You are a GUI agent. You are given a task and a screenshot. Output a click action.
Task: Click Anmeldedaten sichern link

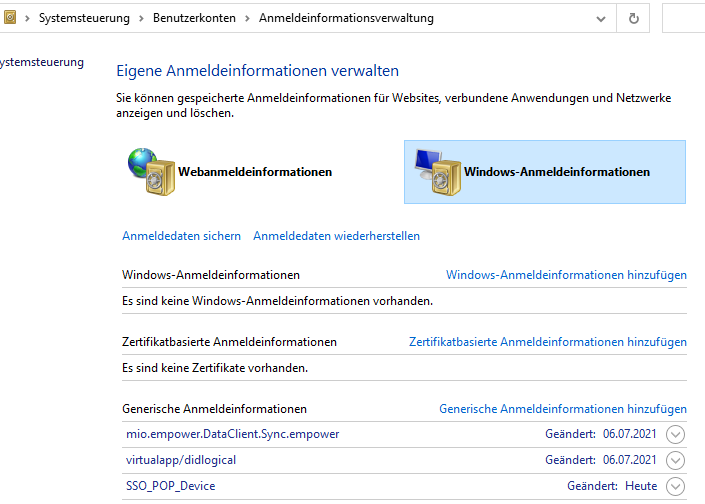[181, 236]
